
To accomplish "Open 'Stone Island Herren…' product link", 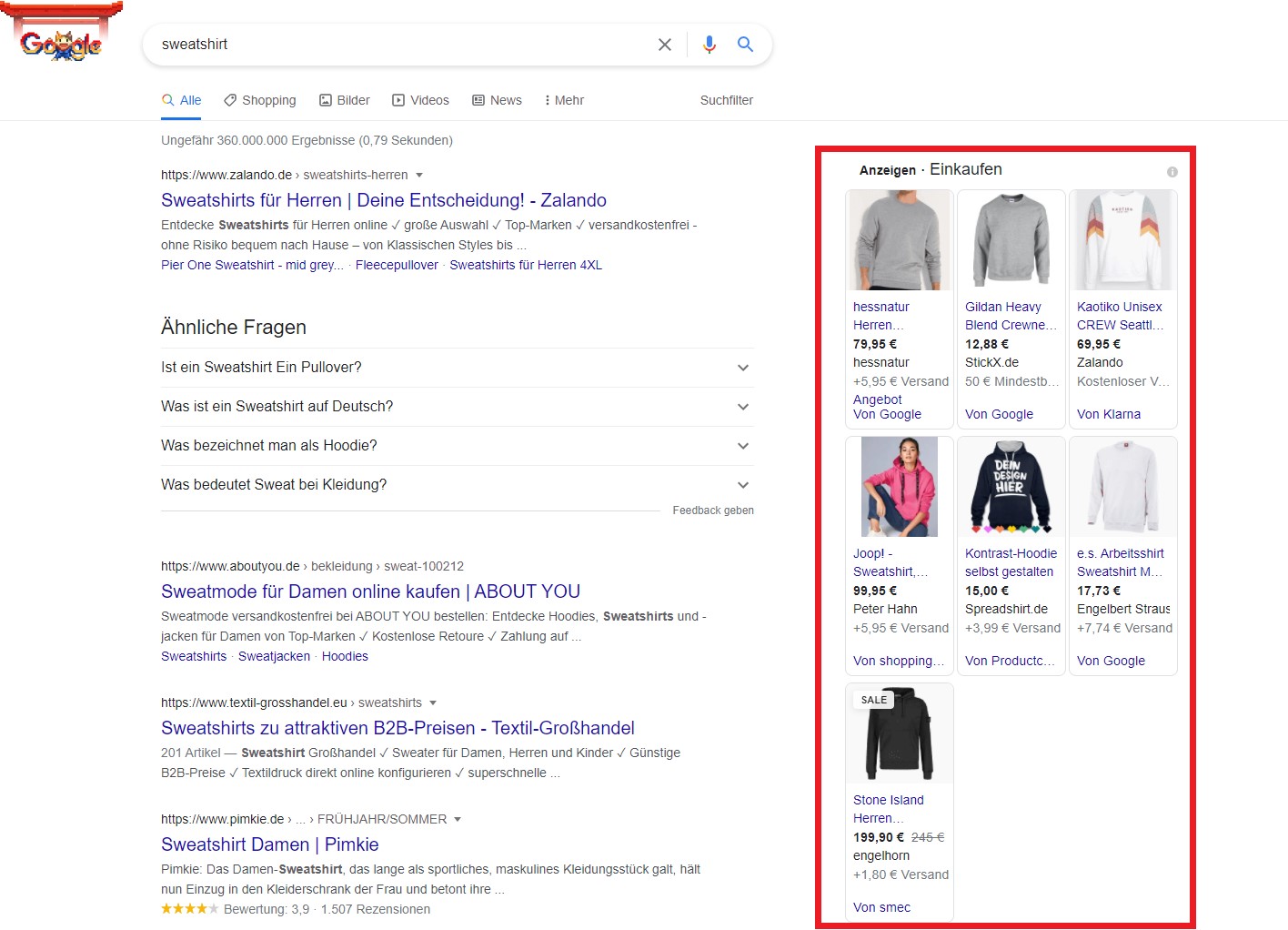I will coord(888,809).
